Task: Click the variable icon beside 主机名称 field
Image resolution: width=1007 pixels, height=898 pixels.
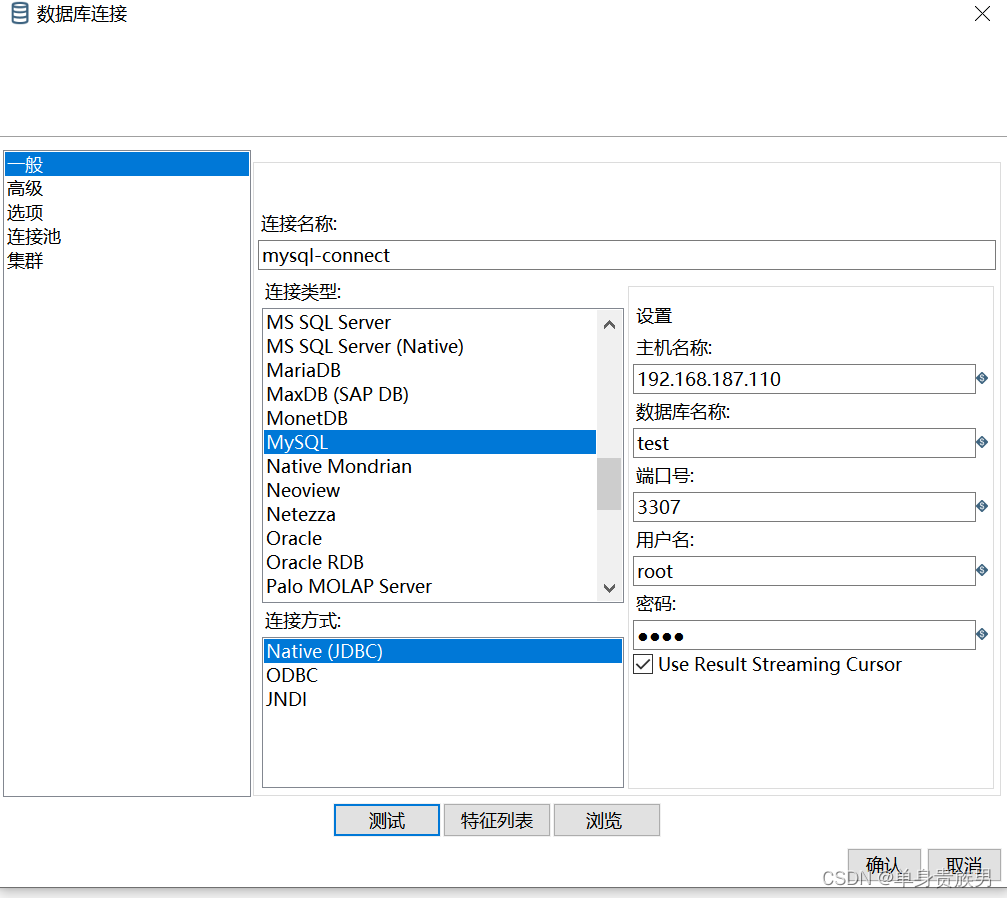Action: coord(981,378)
